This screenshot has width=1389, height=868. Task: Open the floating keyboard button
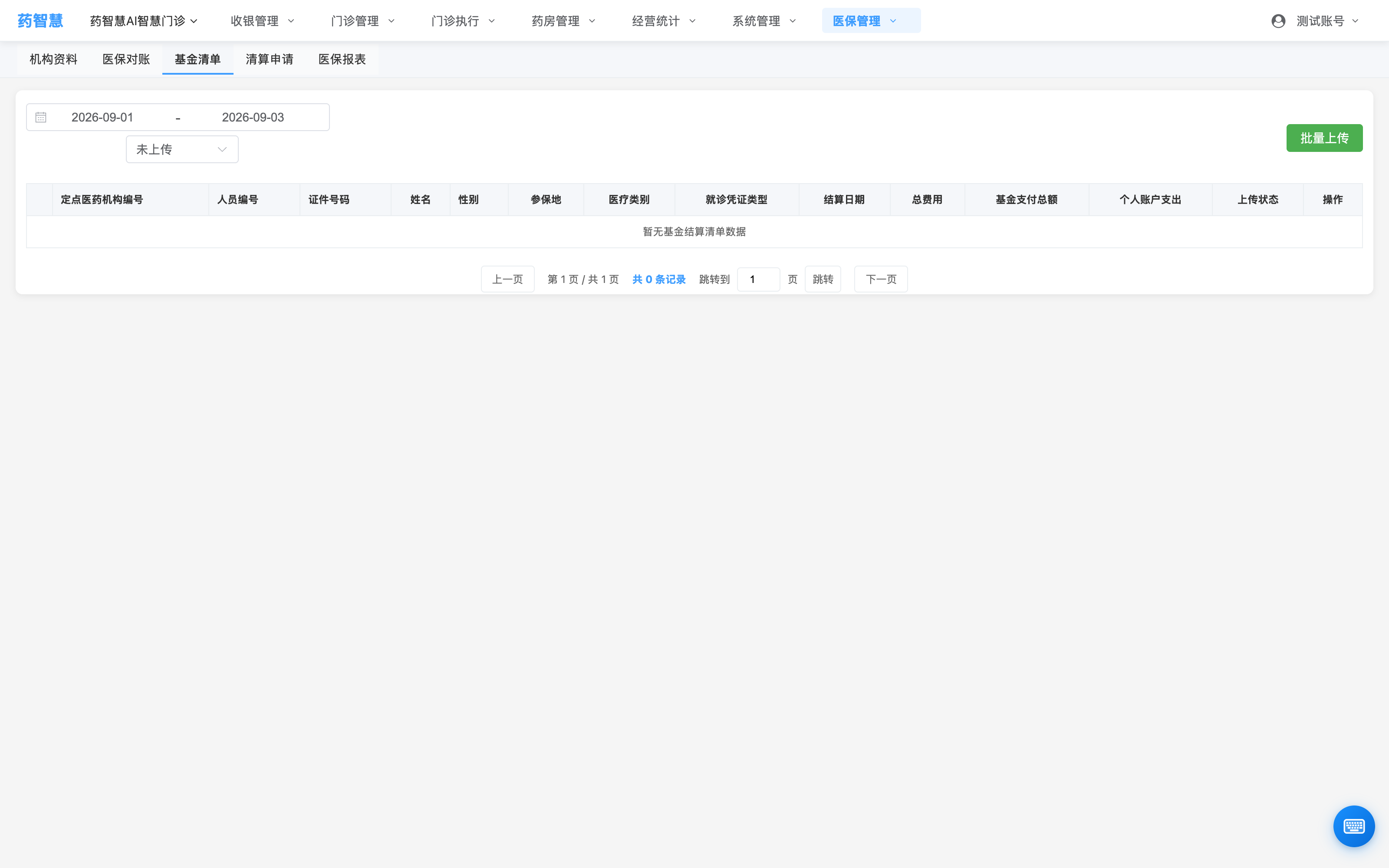tap(1354, 826)
